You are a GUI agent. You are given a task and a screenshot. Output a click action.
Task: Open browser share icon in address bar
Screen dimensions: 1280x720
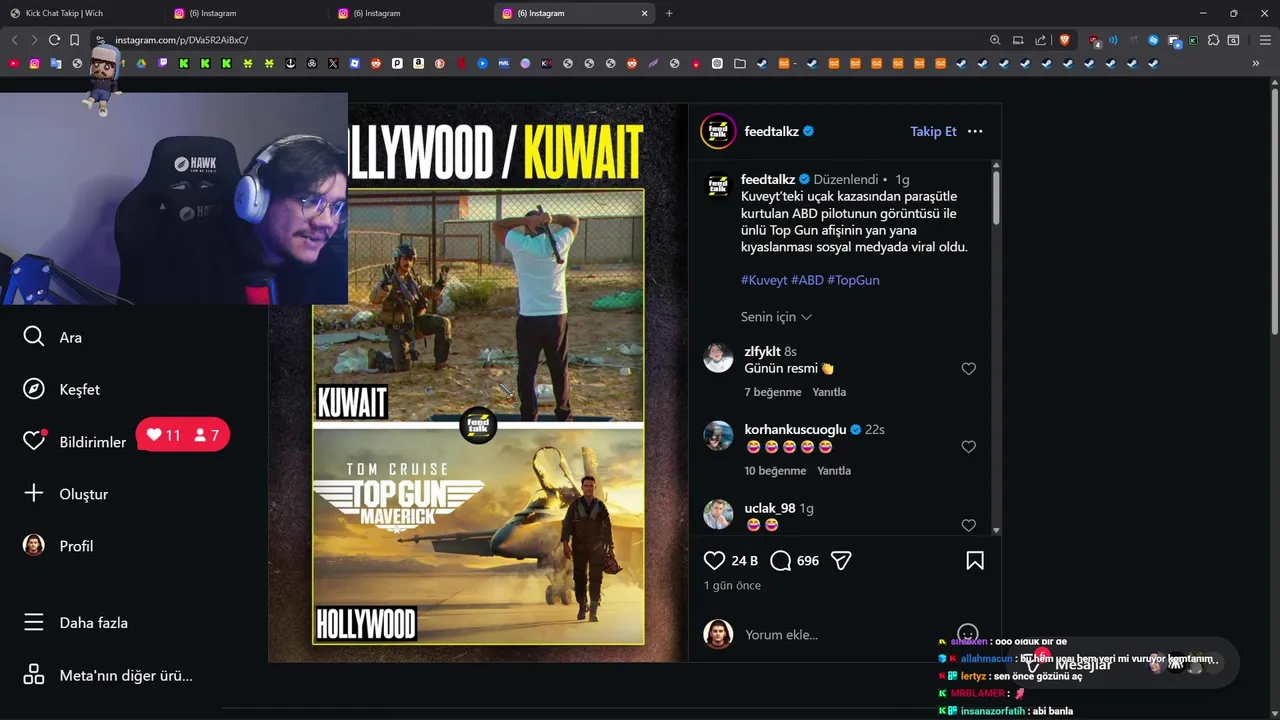1041,40
